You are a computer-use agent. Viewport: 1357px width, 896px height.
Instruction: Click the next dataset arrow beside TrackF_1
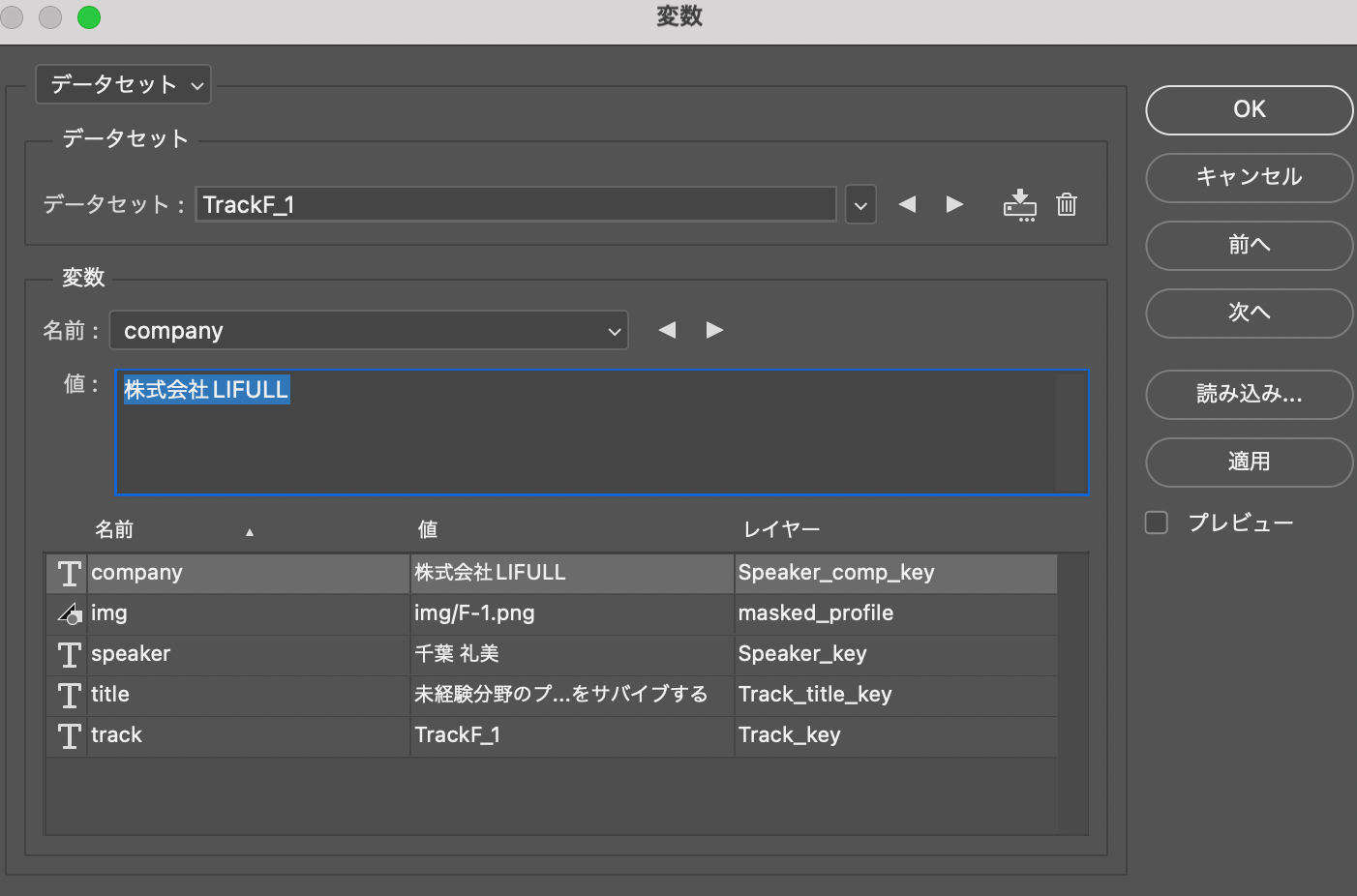tap(954, 204)
